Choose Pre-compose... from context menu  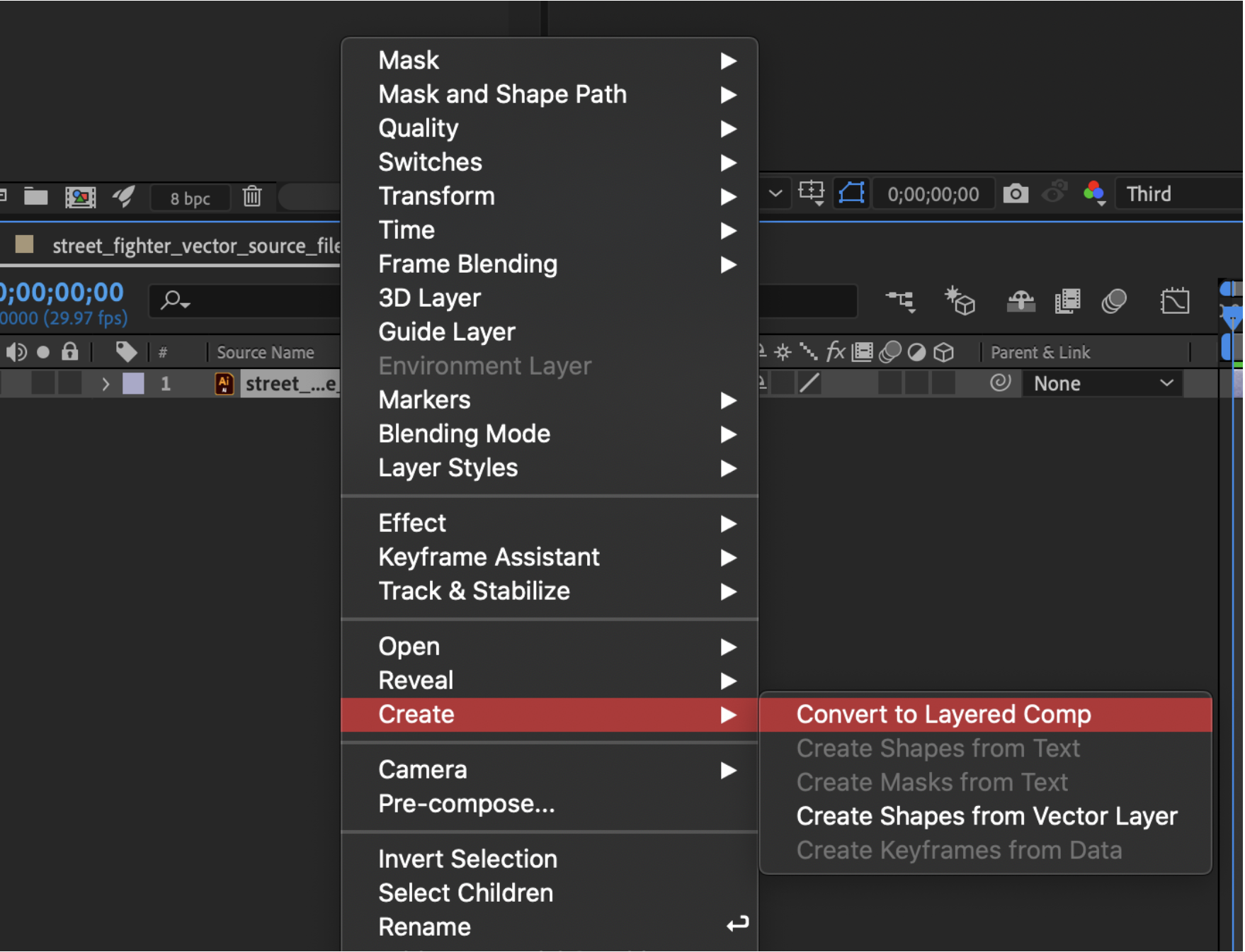(x=550, y=804)
